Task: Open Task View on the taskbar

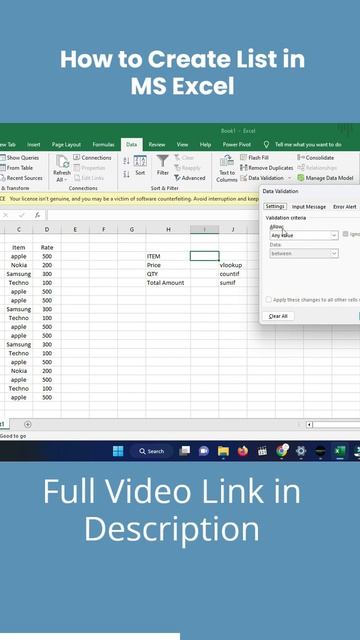Action: coord(184,451)
